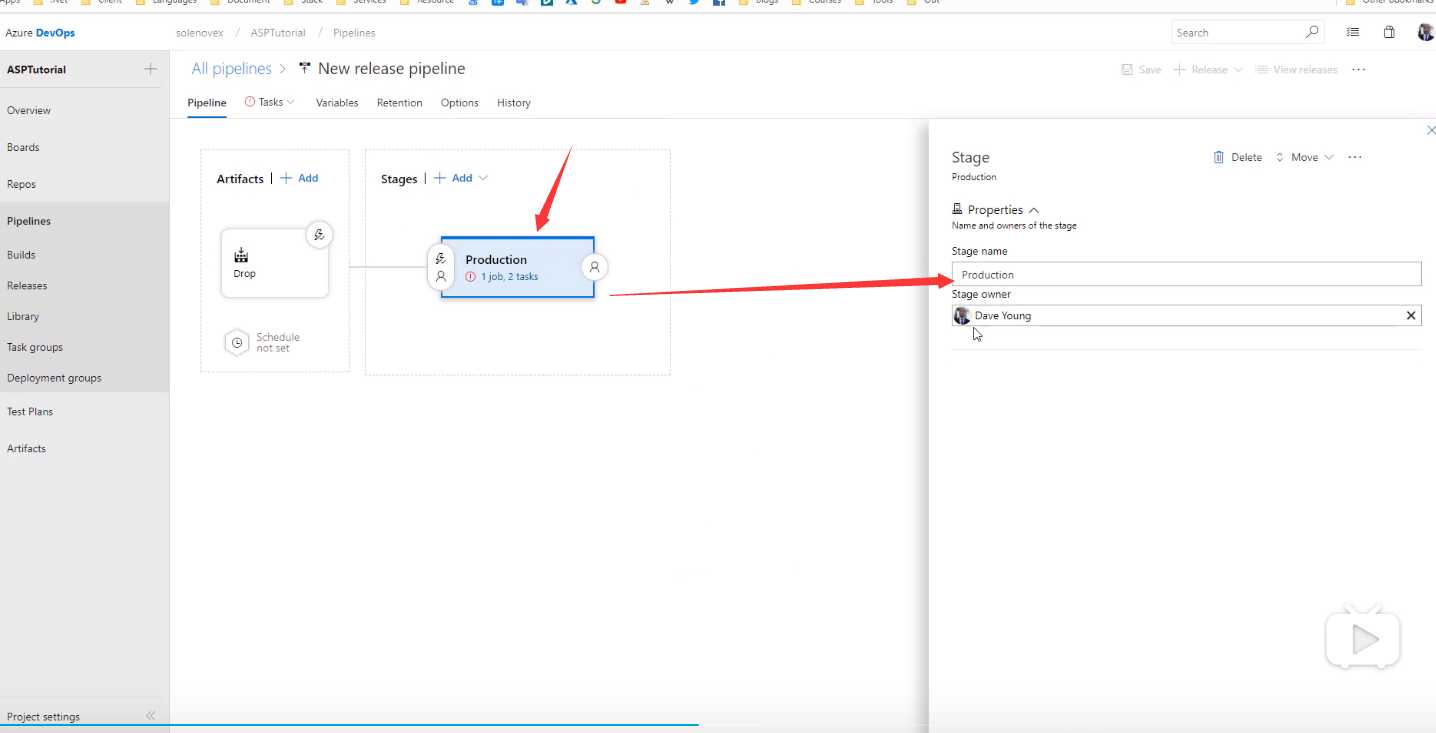Click the Stage name input field

click(1186, 274)
